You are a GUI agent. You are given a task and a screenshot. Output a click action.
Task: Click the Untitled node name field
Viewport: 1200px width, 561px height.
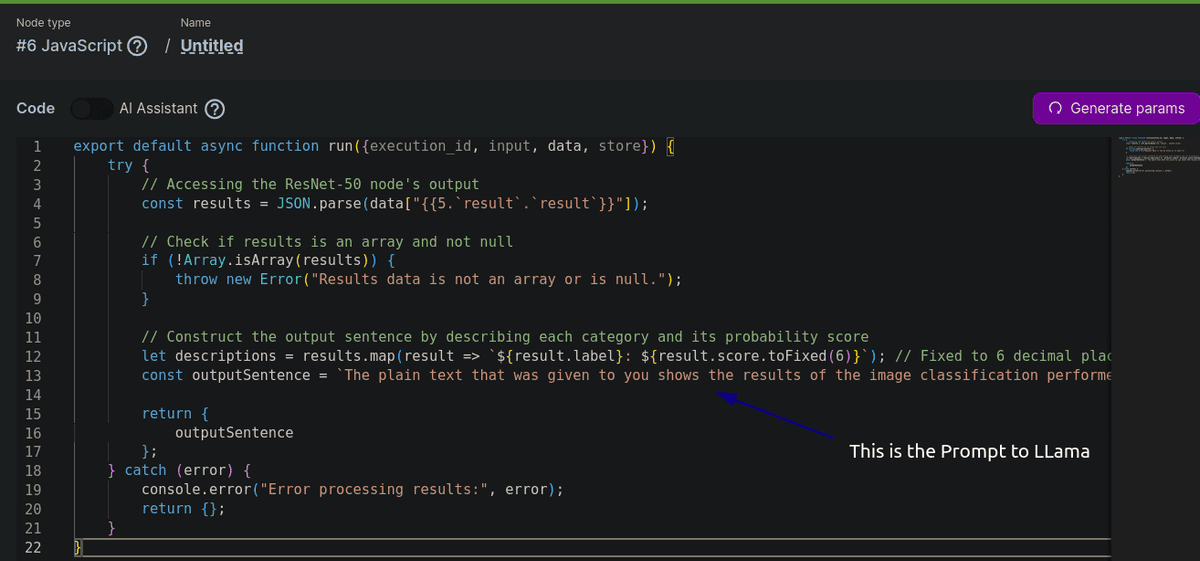pos(211,46)
